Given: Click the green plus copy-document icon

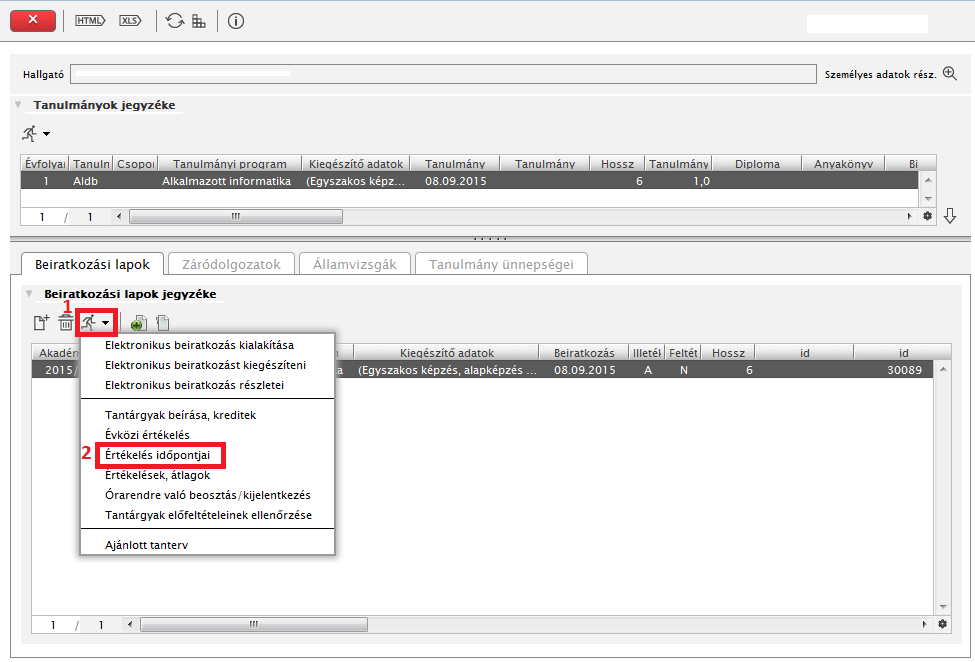Looking at the screenshot, I should (138, 322).
